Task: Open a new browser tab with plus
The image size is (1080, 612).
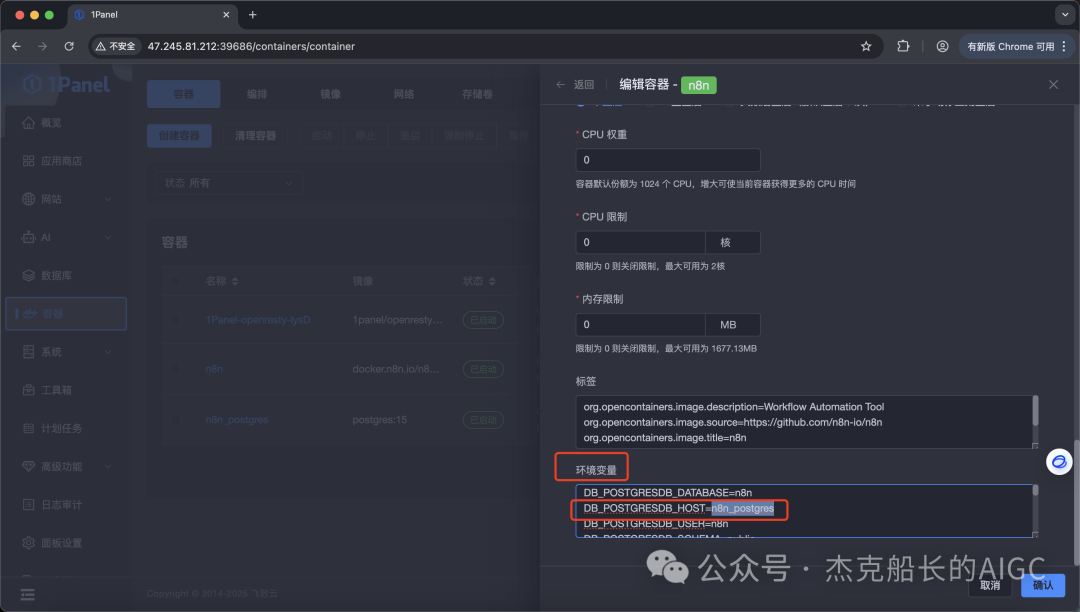Action: pos(253,14)
